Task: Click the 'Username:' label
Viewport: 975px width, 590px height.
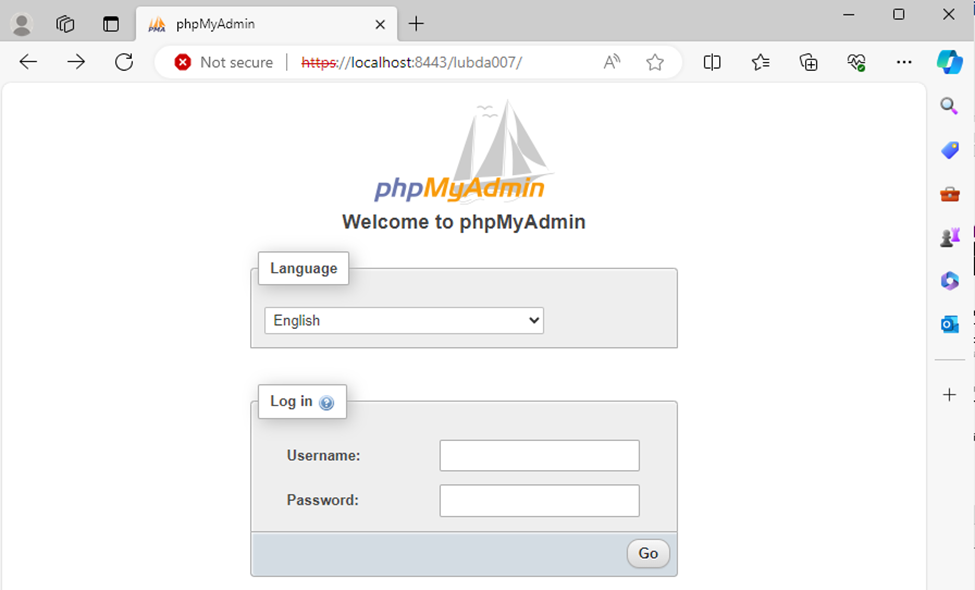Action: 323,456
